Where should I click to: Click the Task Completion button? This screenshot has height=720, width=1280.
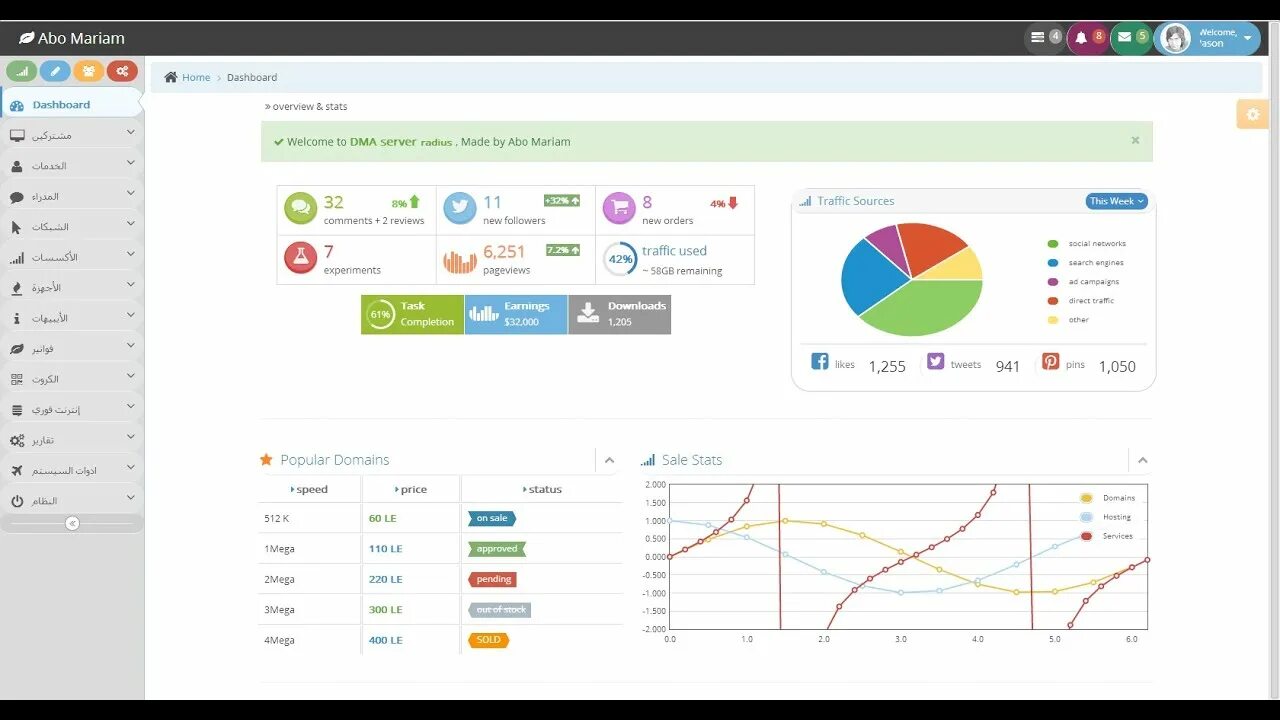[412, 314]
